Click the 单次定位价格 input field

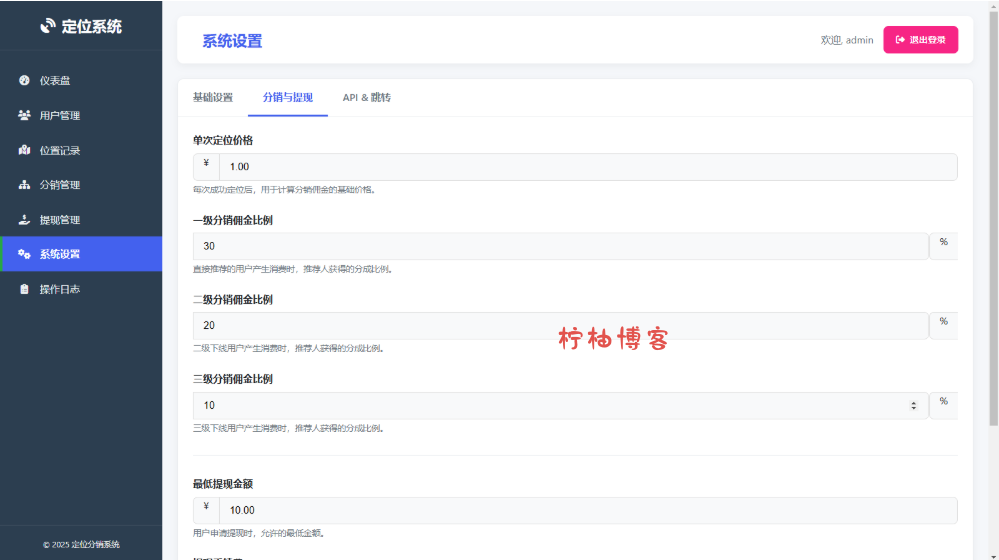587,167
